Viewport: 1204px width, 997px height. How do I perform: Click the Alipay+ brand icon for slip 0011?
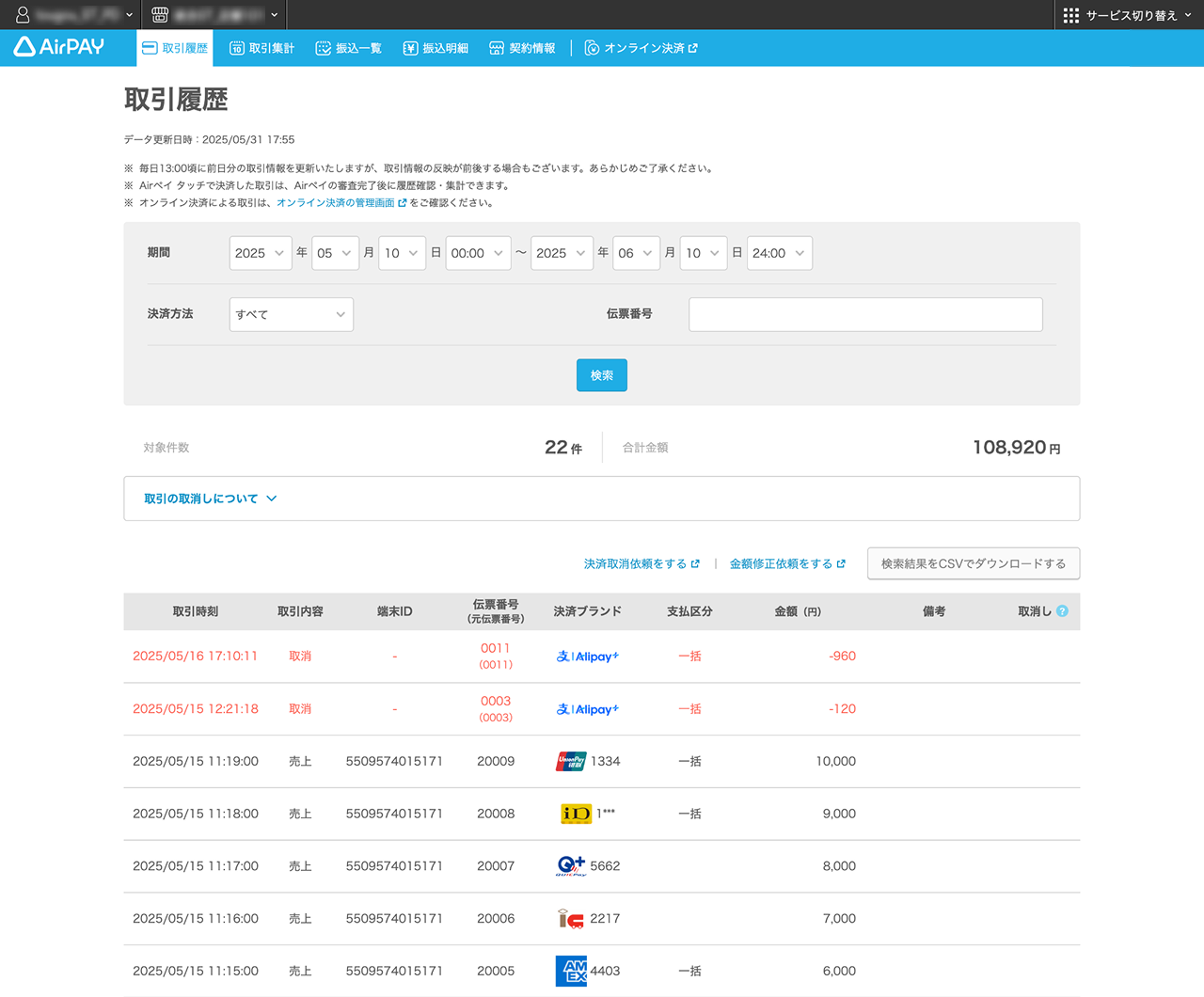[x=587, y=657]
